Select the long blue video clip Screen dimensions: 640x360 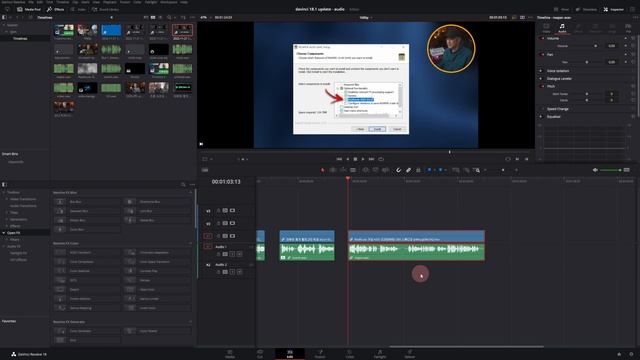point(416,237)
